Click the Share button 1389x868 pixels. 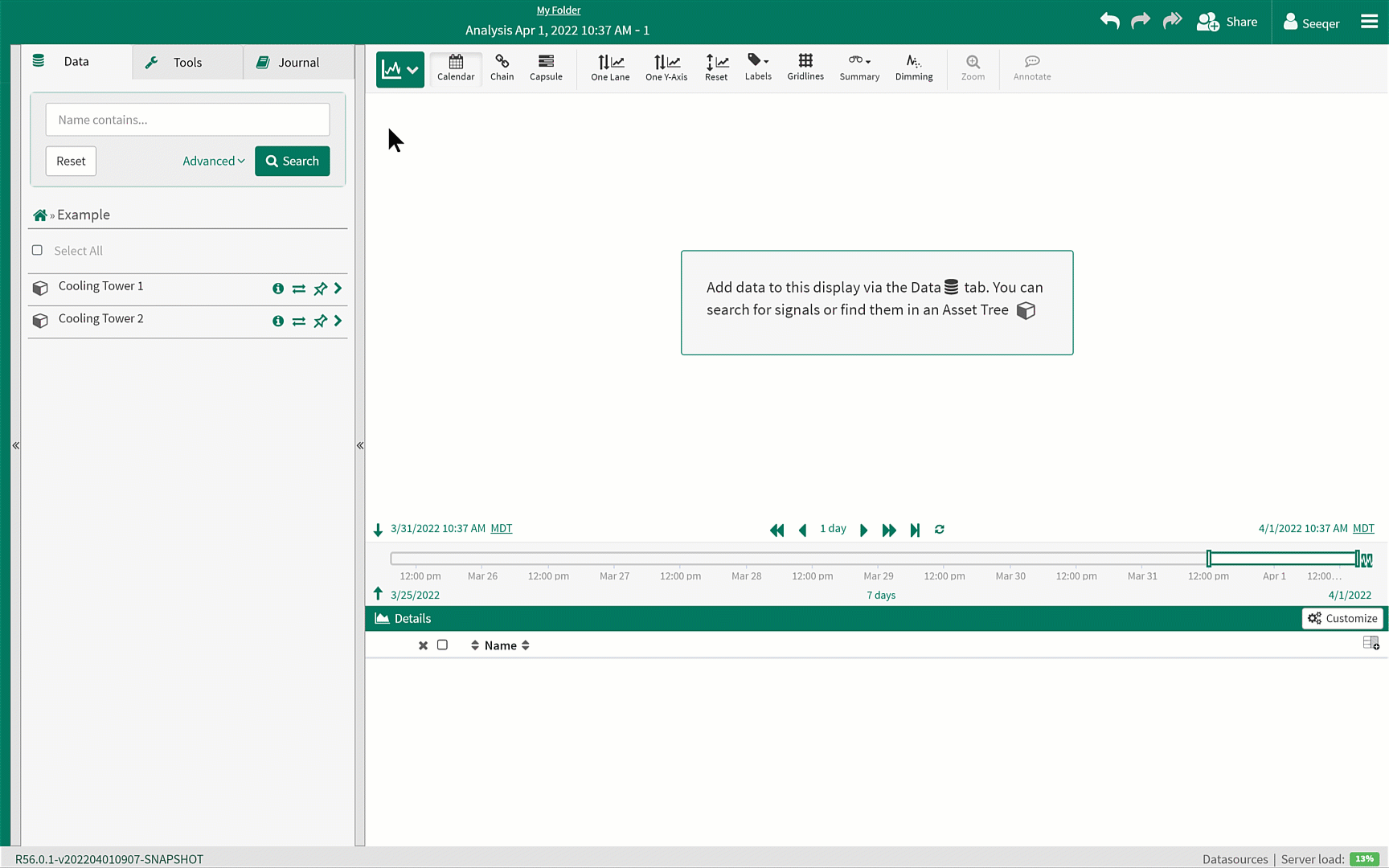tap(1227, 22)
